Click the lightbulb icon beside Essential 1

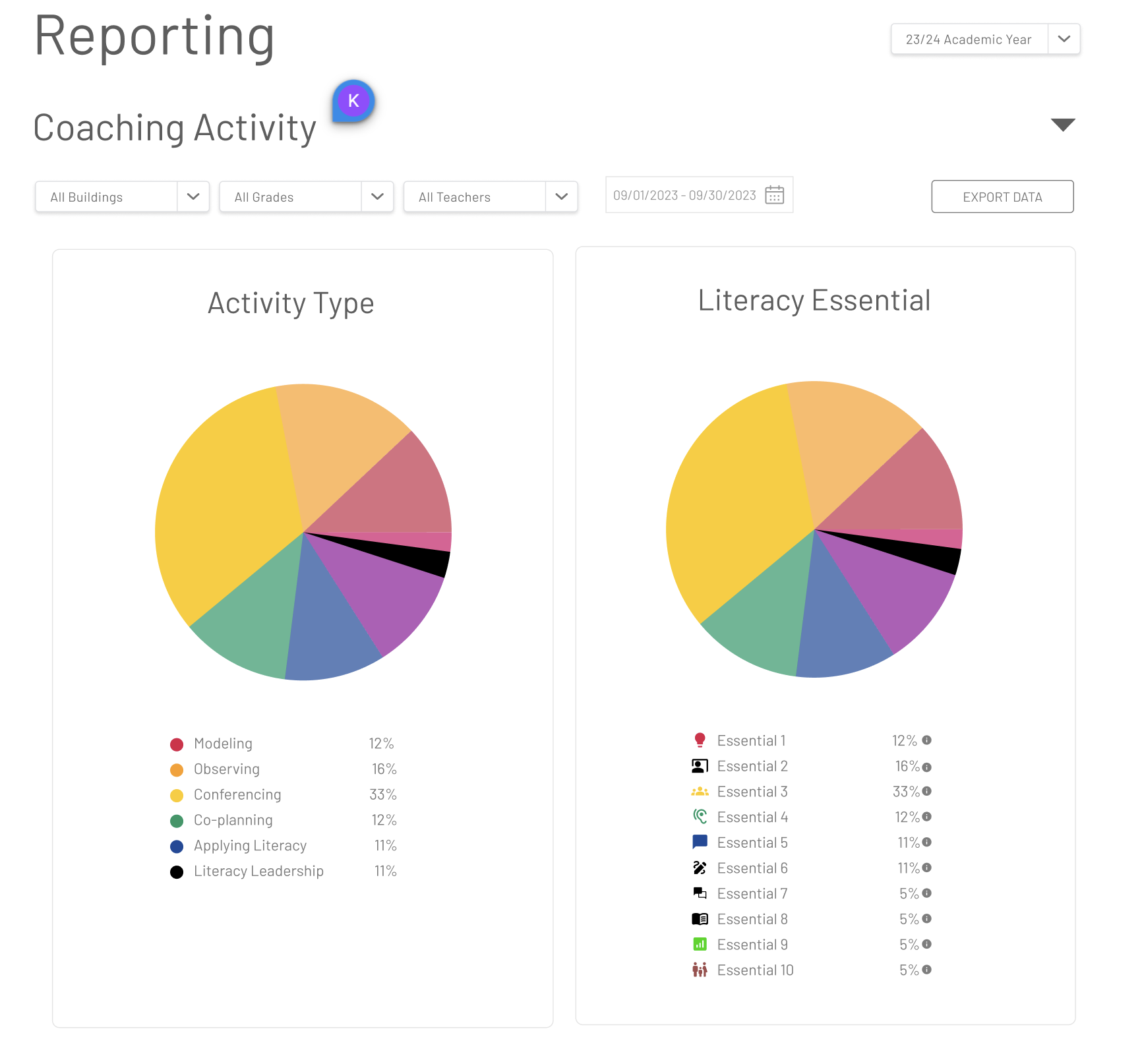point(700,740)
